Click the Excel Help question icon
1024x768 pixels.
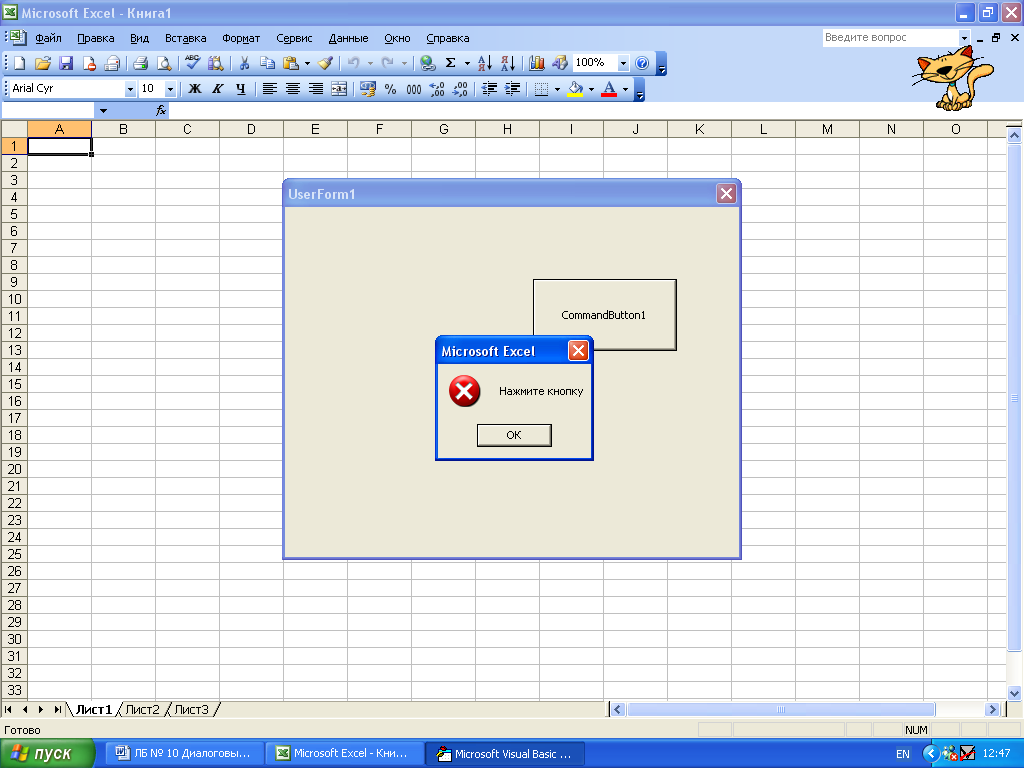pyautogui.click(x=642, y=63)
